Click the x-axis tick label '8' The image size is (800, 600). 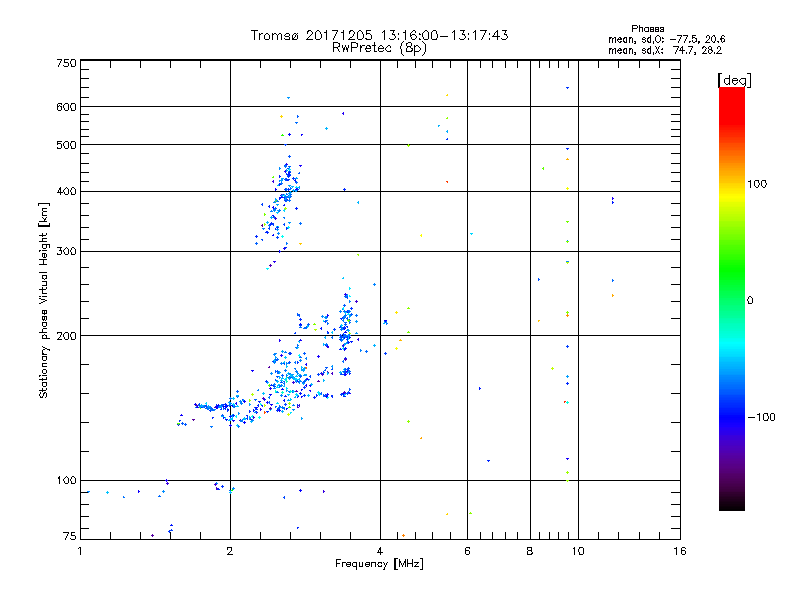pyautogui.click(x=530, y=551)
